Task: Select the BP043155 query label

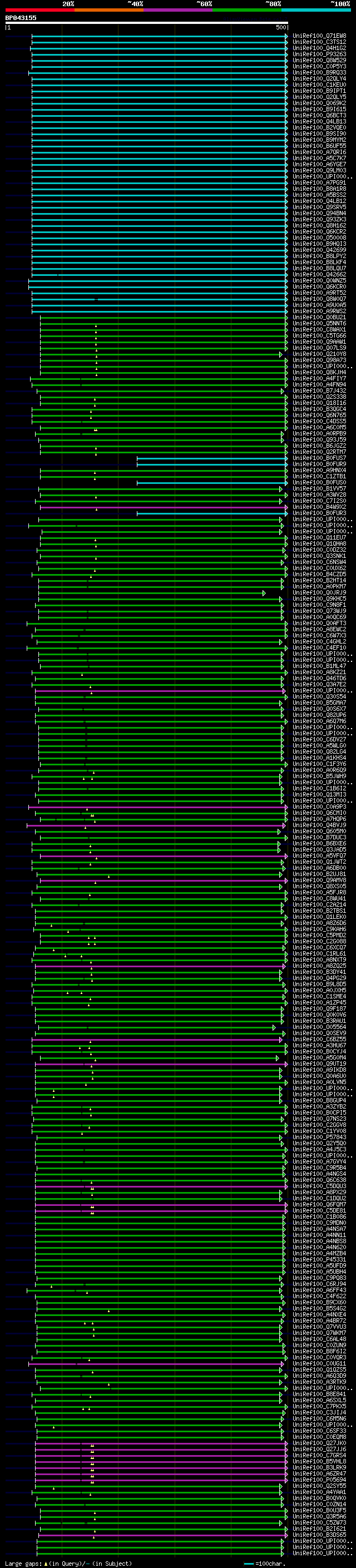Action: pyautogui.click(x=21, y=18)
